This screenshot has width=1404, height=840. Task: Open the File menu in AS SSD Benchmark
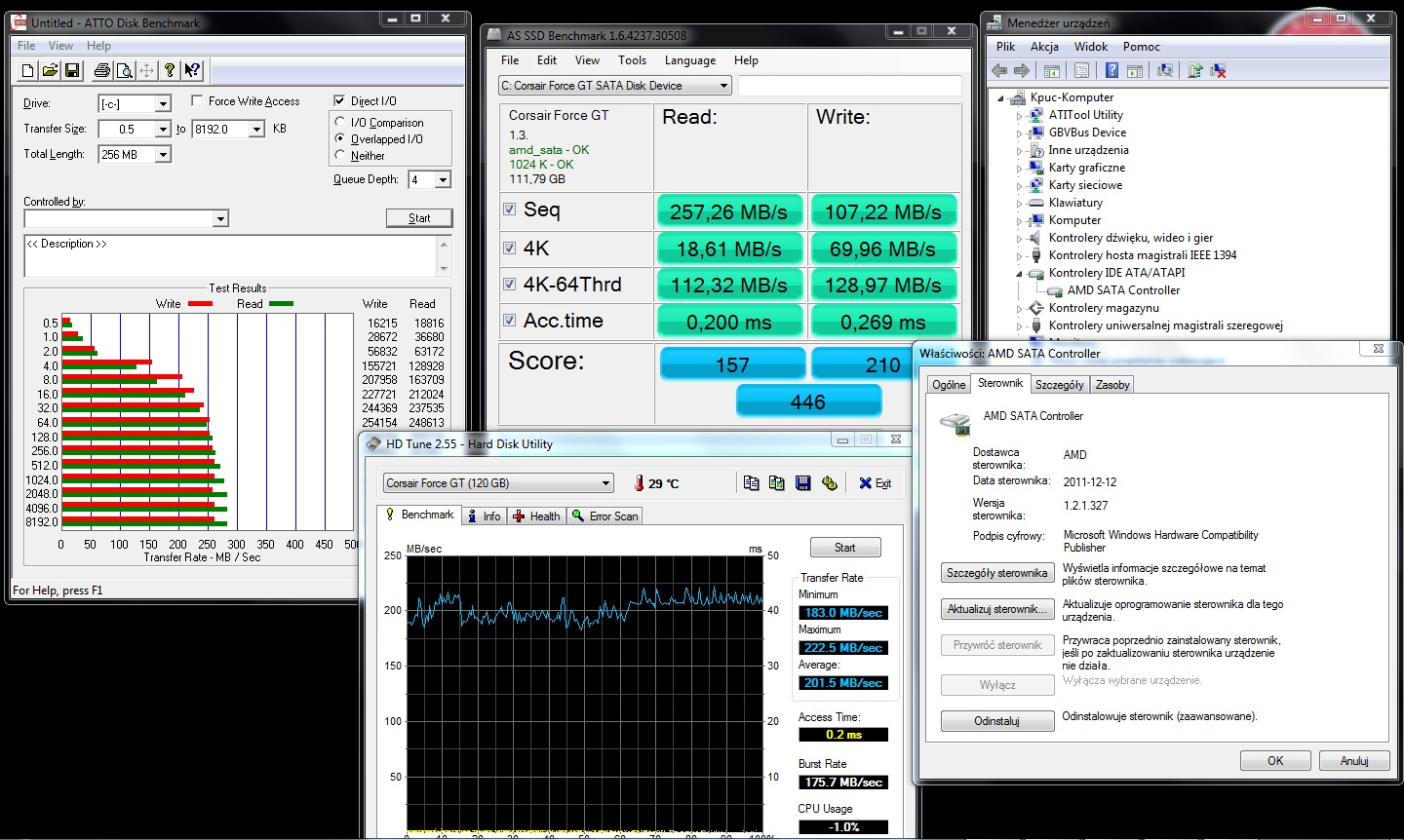[x=510, y=60]
